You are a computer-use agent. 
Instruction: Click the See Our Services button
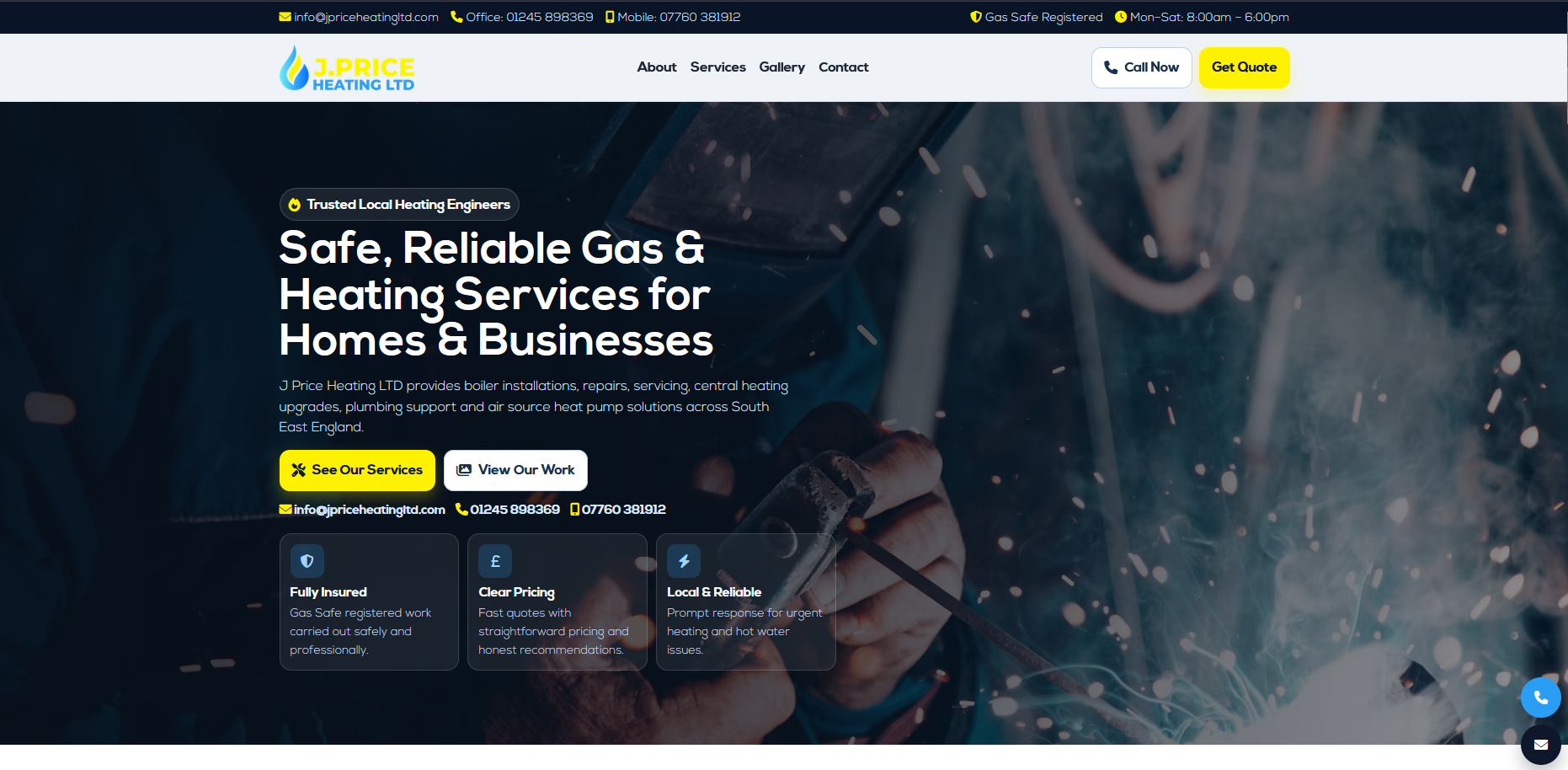357,470
